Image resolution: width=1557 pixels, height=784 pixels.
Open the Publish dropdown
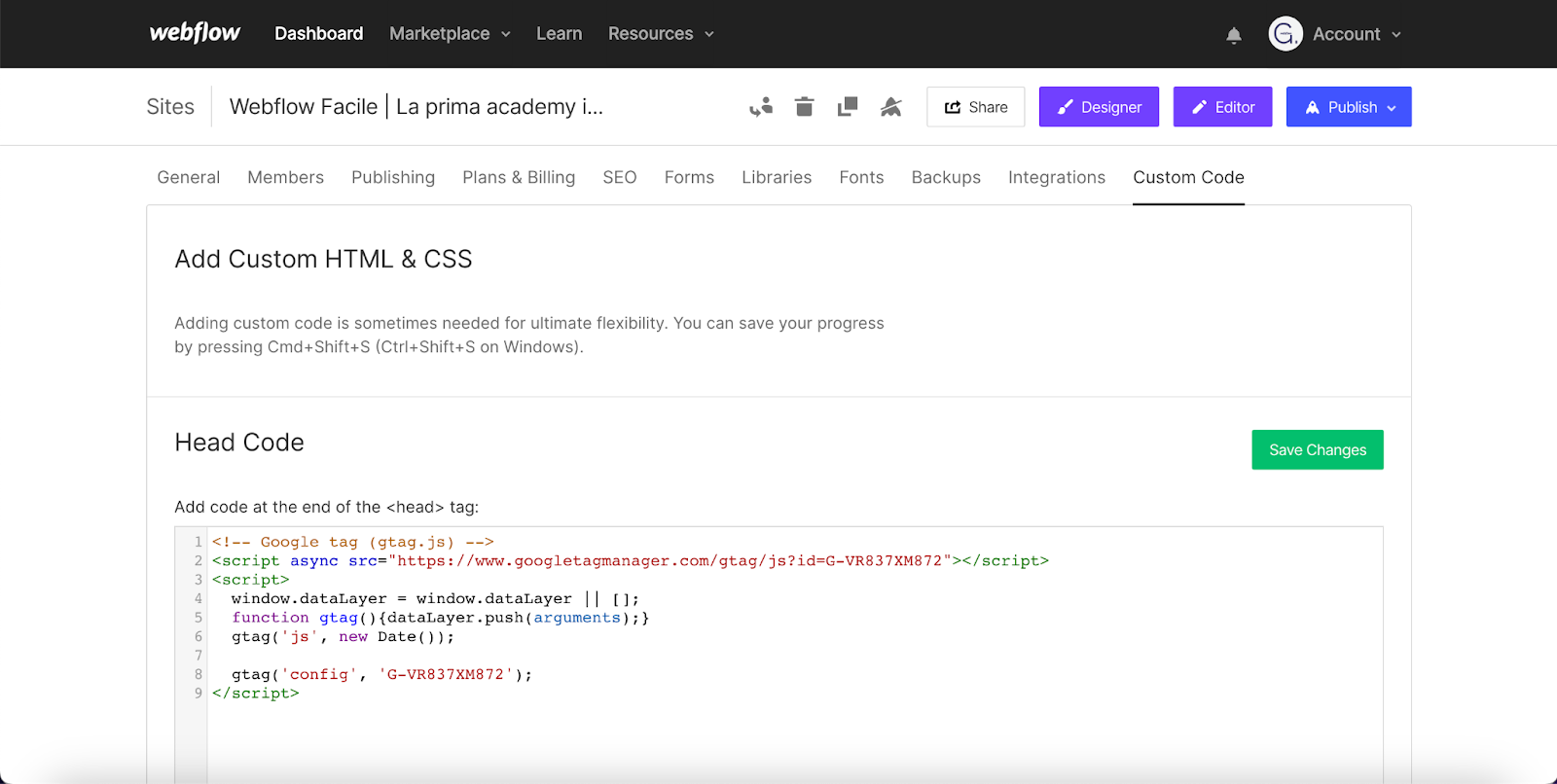[x=1349, y=107]
